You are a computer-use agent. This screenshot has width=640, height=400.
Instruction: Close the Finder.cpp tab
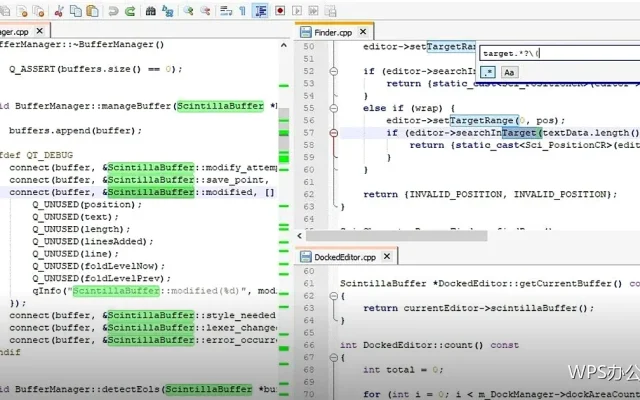363,31
